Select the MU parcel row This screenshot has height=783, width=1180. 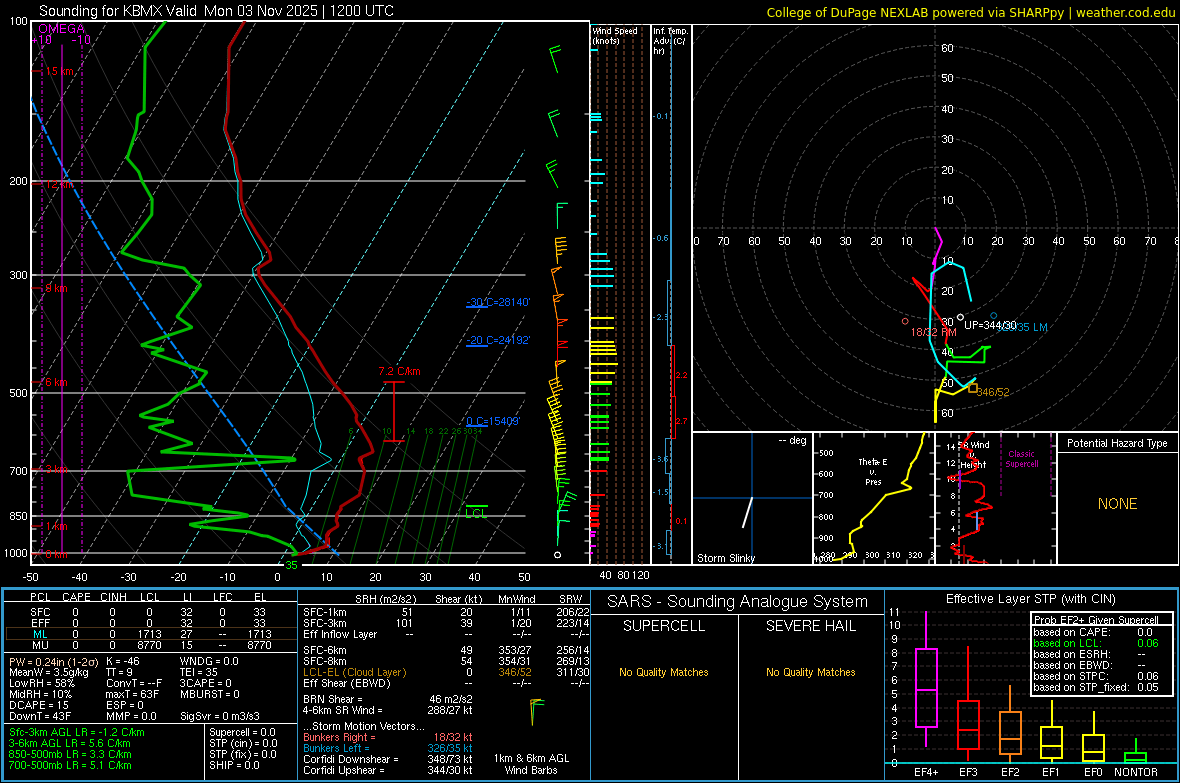tap(150, 644)
